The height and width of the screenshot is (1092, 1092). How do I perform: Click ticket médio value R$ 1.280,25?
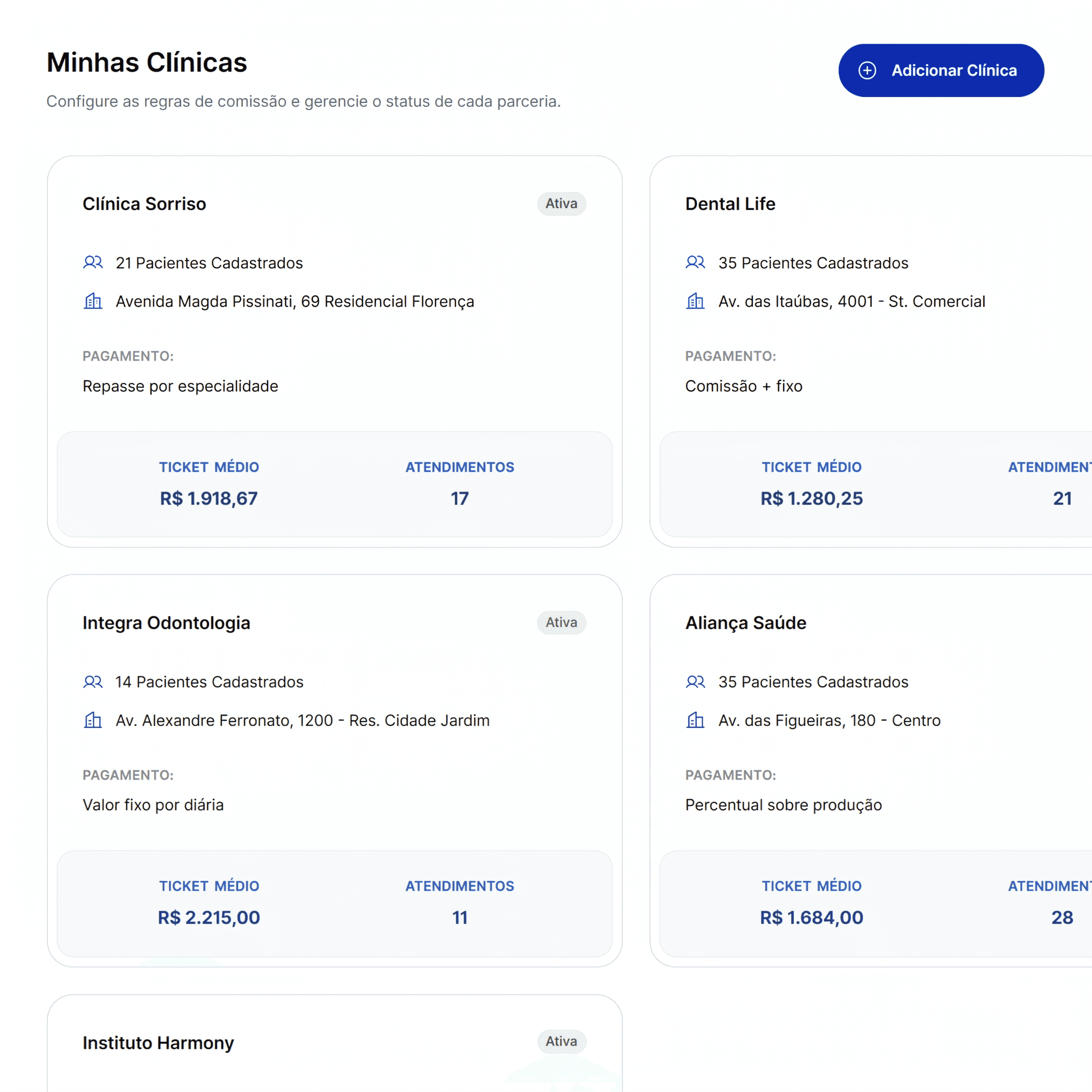tap(812, 499)
